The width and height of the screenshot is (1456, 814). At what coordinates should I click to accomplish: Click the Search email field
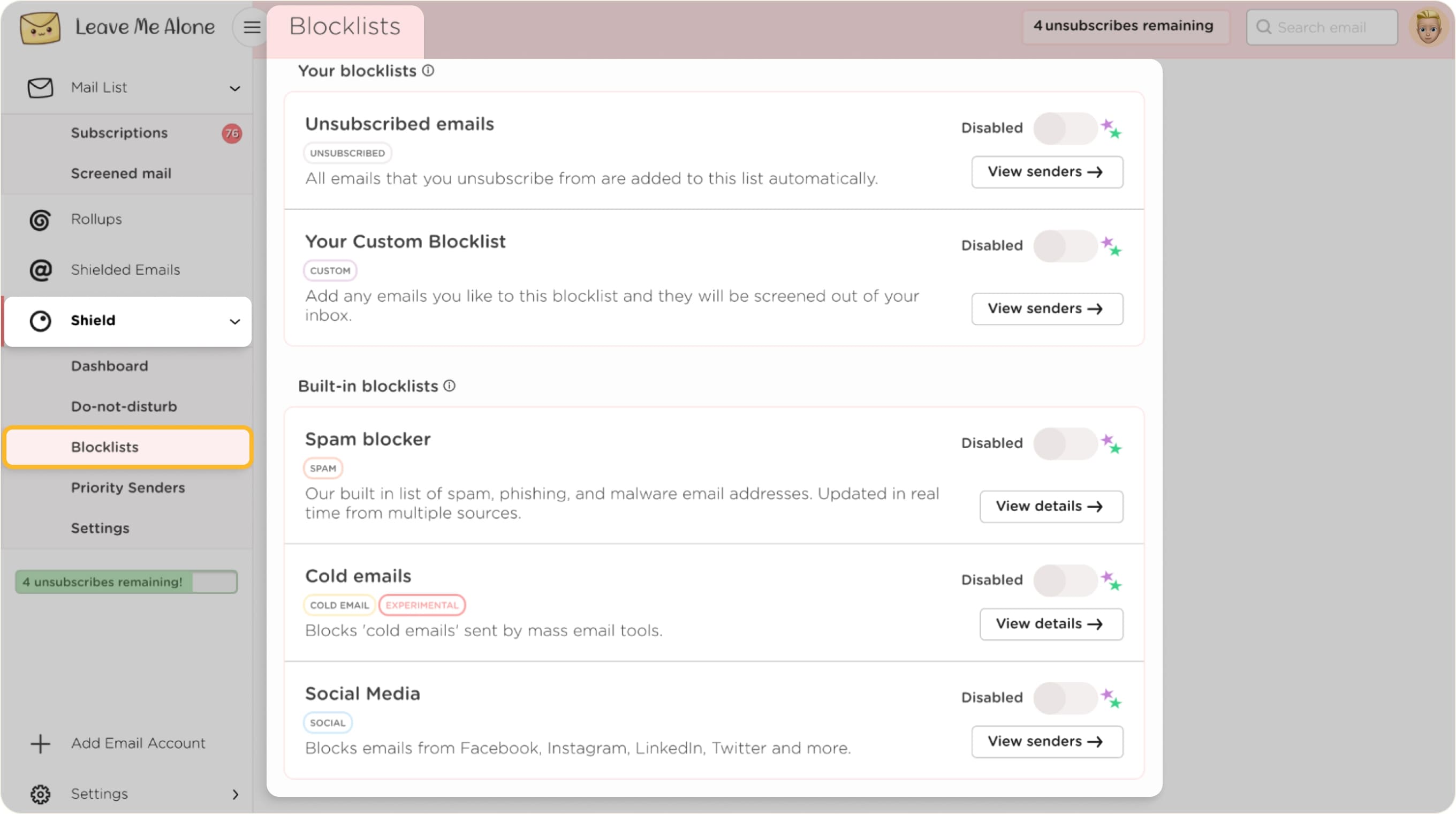(x=1323, y=27)
